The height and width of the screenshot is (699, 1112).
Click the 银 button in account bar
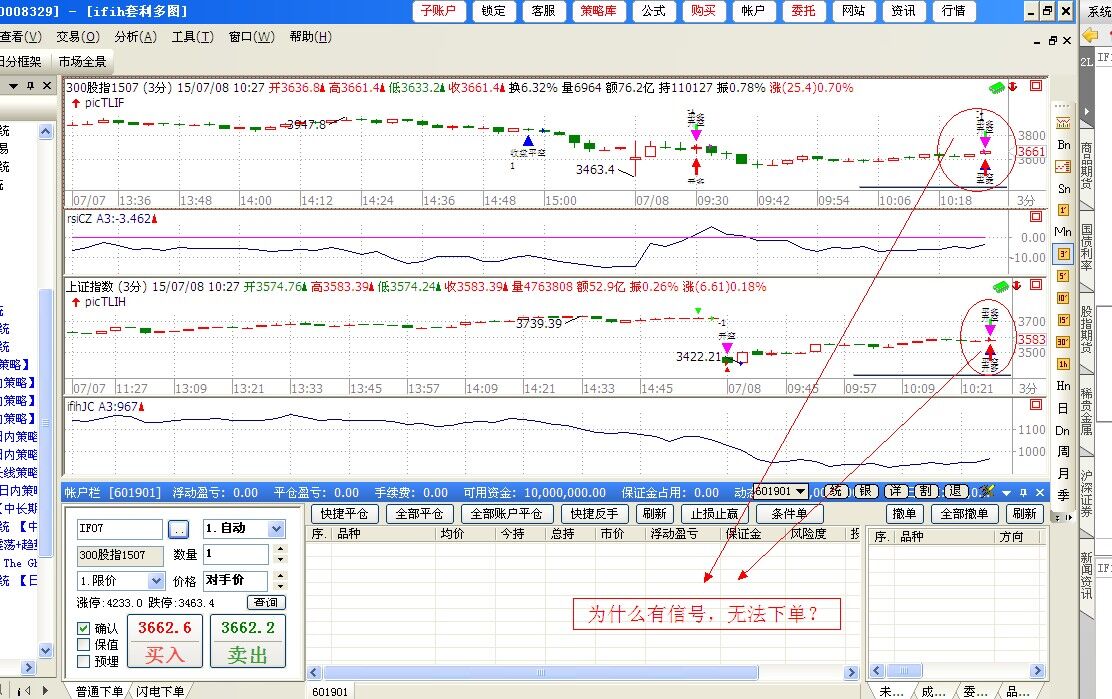coord(868,492)
